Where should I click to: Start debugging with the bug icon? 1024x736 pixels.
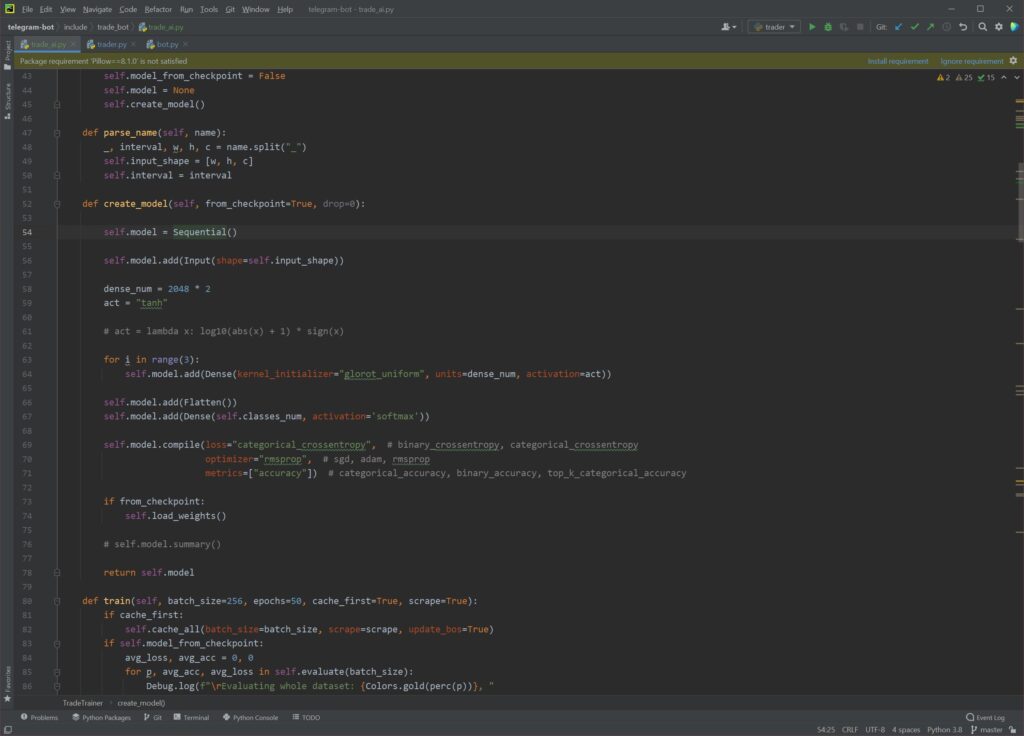[828, 27]
